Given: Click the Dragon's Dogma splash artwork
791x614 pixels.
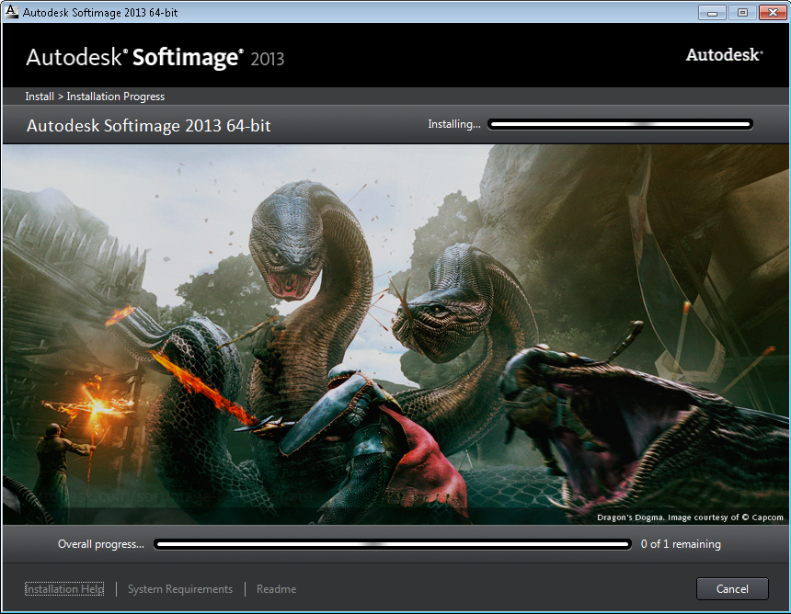Looking at the screenshot, I should click(x=395, y=330).
